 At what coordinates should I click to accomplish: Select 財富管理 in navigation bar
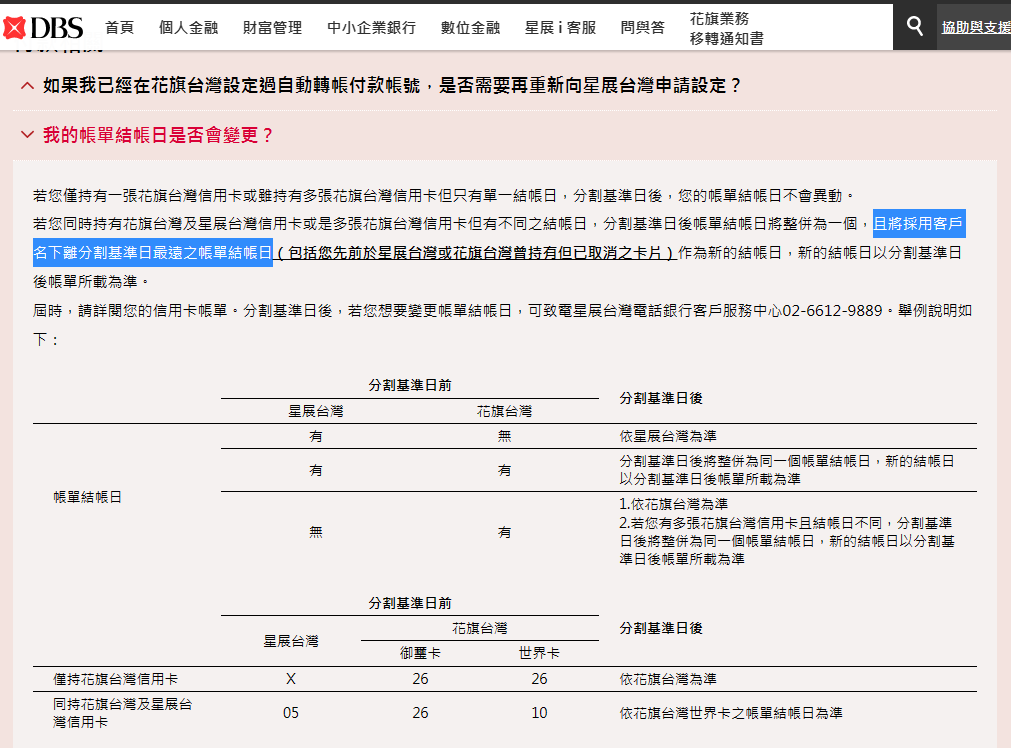pos(272,27)
